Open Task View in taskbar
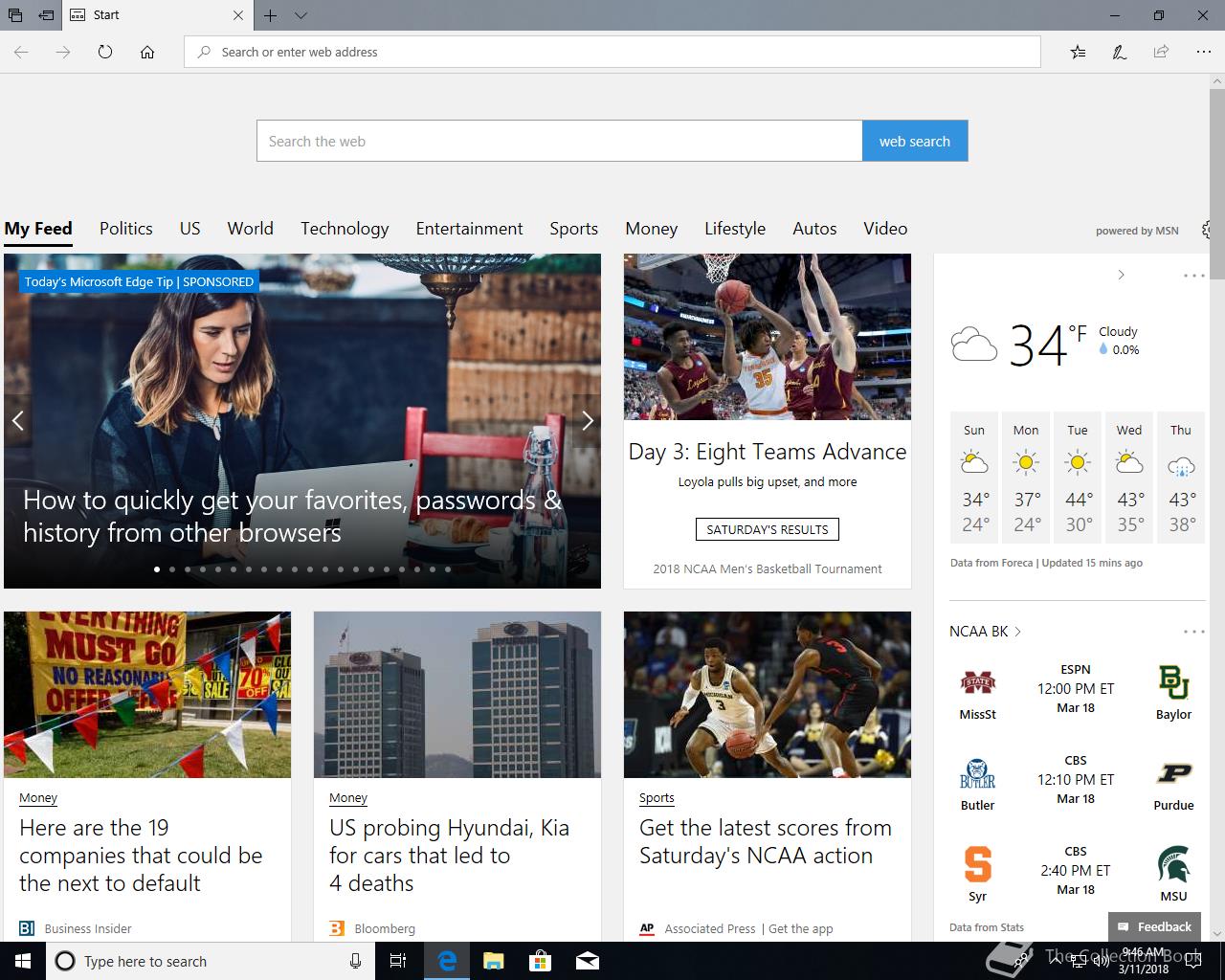This screenshot has height=980, width=1225. (x=399, y=961)
